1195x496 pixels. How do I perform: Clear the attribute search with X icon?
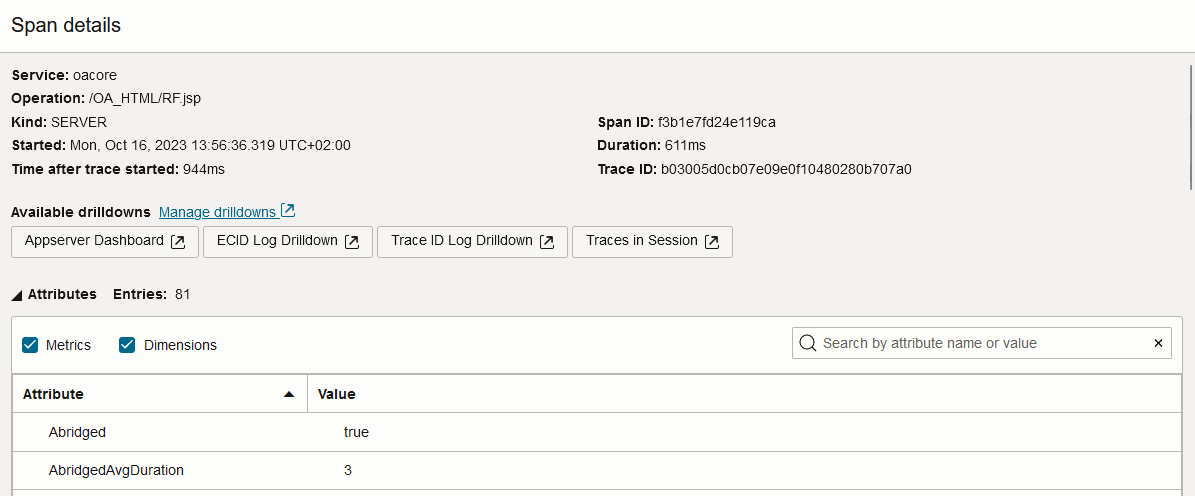(1158, 343)
